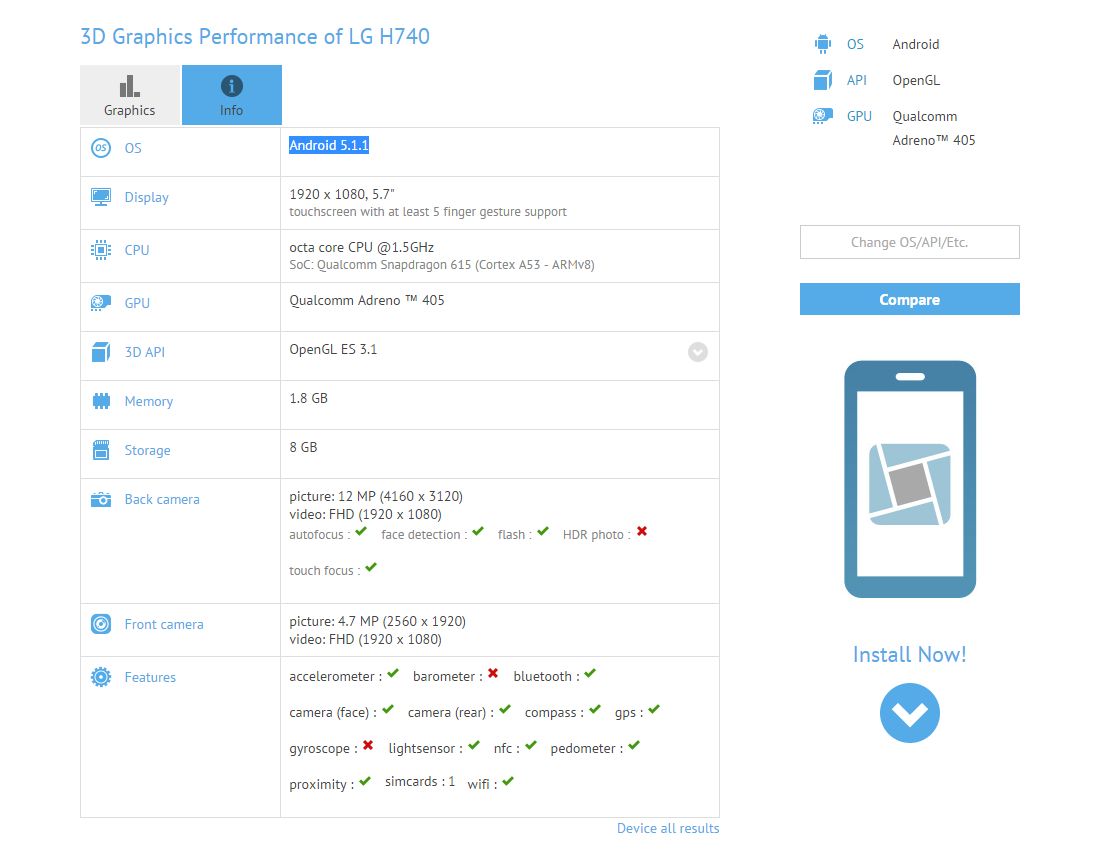Click the Back camera row label

(x=162, y=499)
